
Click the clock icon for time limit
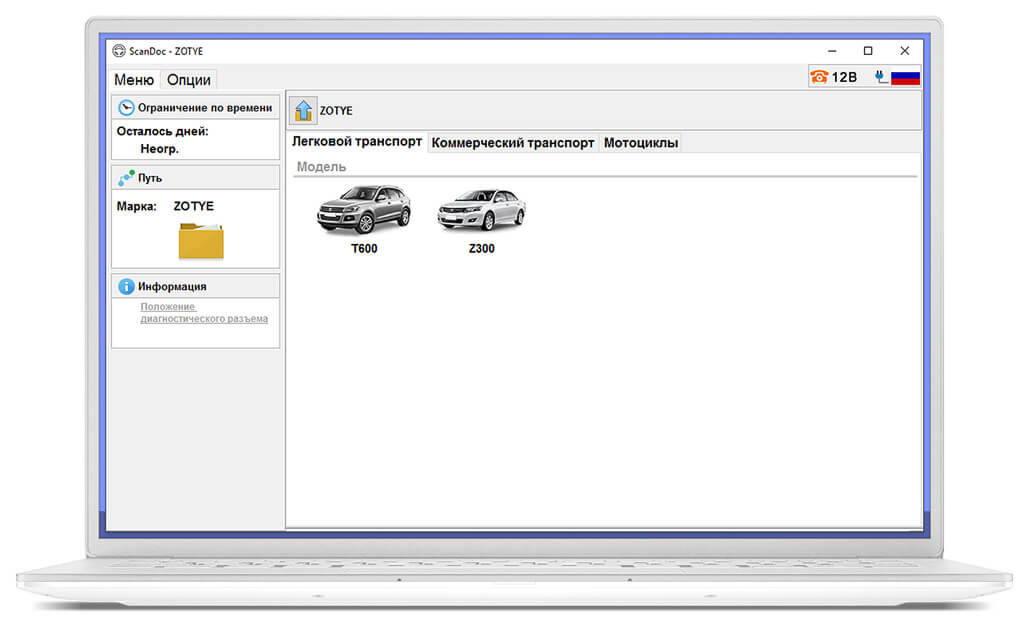126,108
